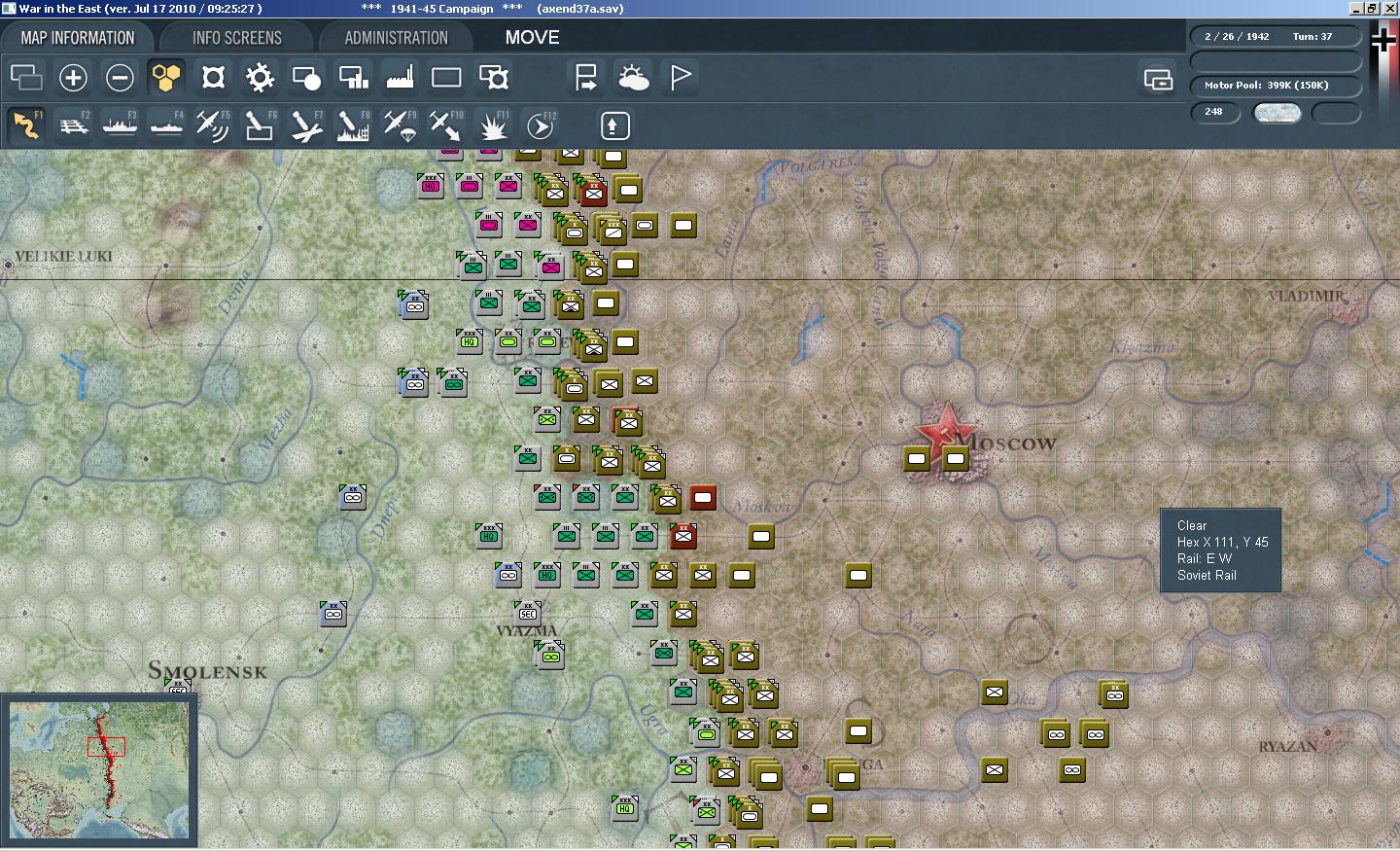Click F12 end turn arrow icon
The height and width of the screenshot is (852, 1400).
pos(540,125)
